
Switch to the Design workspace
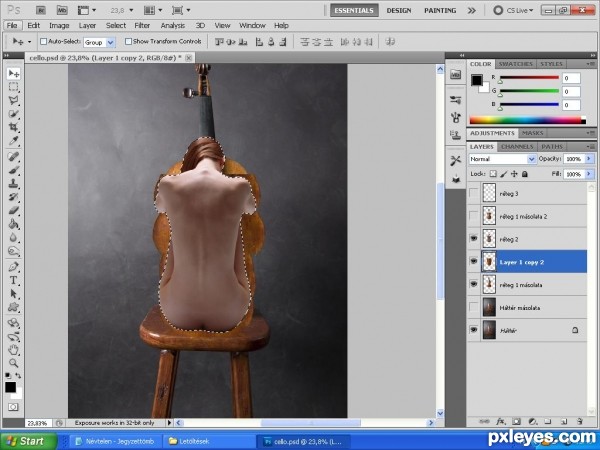point(399,11)
